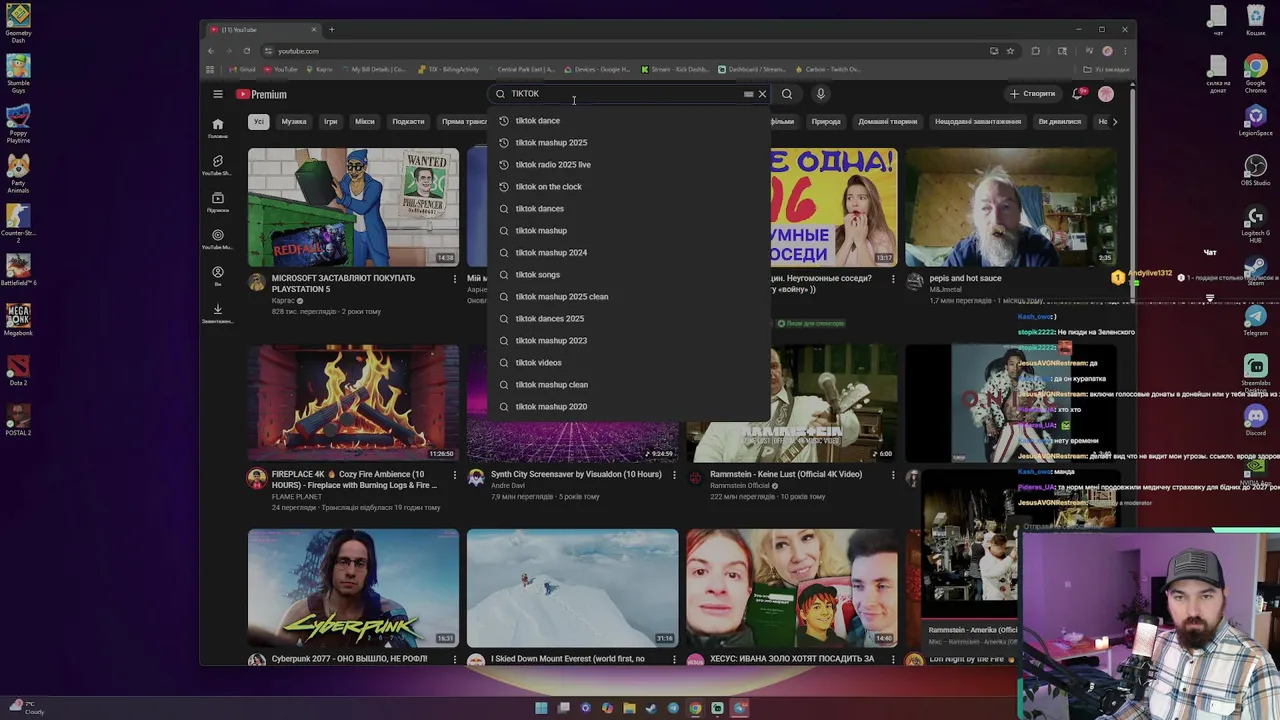Choose suggestion 'tiktok songs'

[x=629, y=274]
